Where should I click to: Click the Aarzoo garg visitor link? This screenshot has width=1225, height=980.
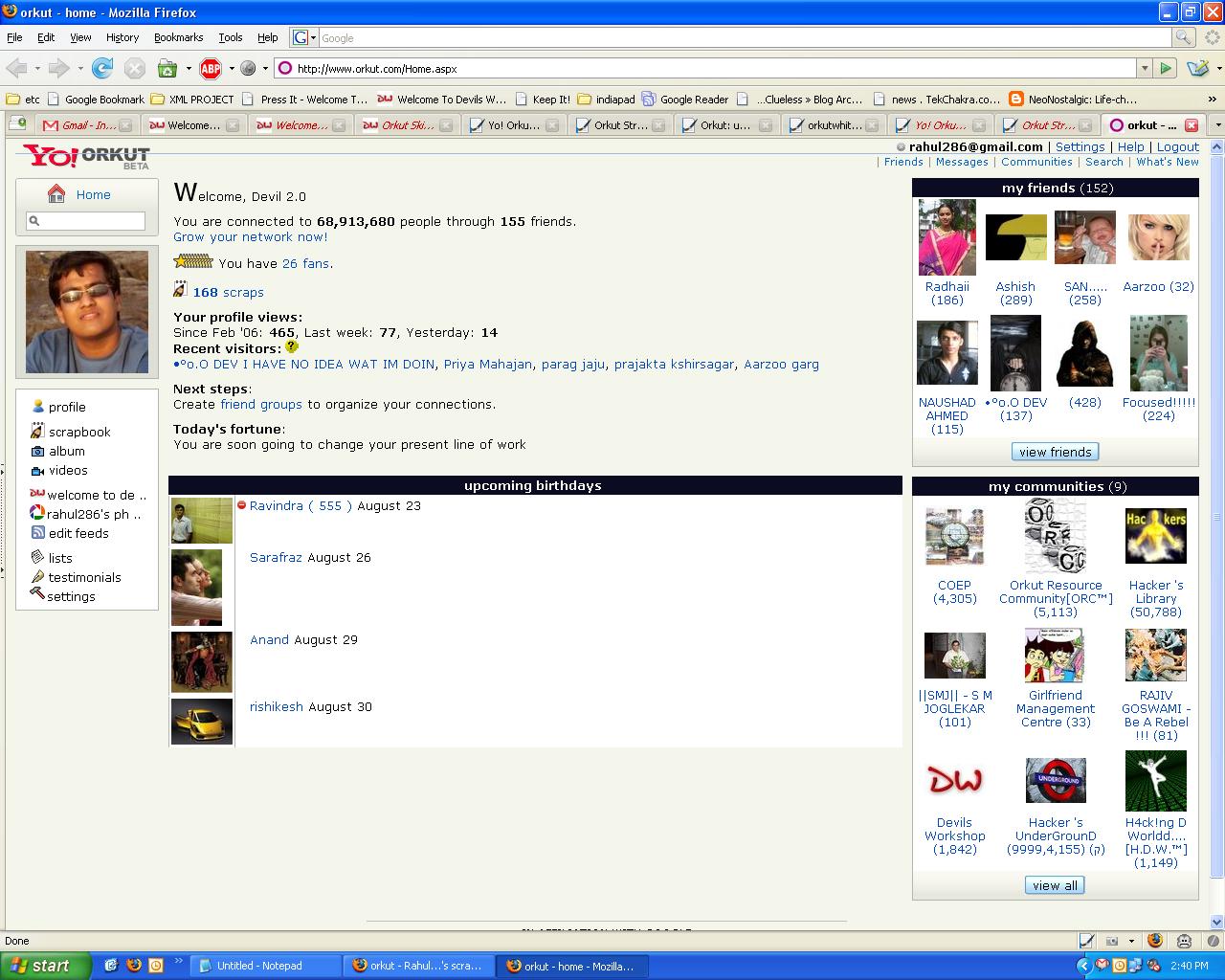point(781,364)
